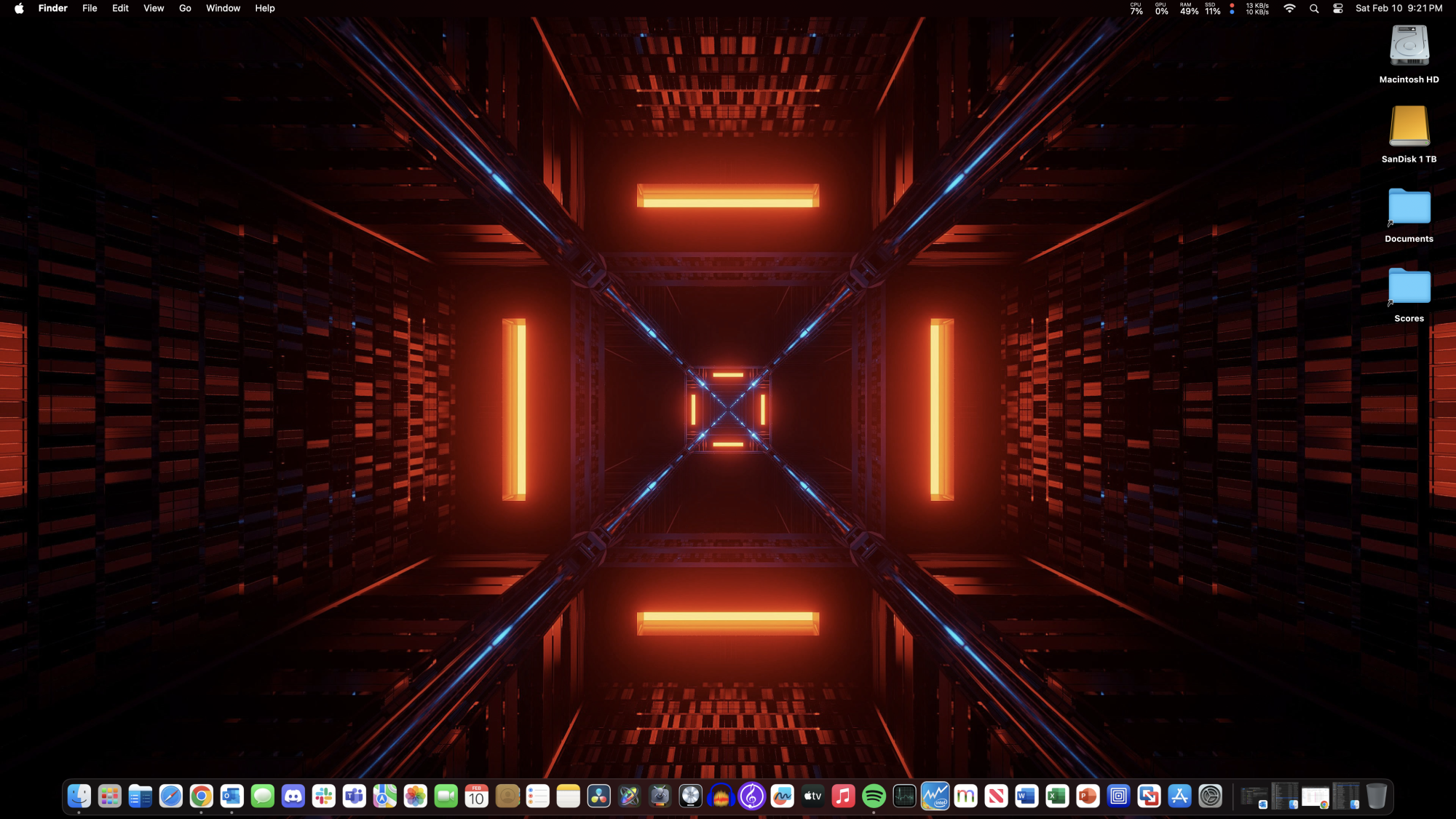1456x819 pixels.
Task: Open Spotify in the Dock
Action: coord(874,796)
